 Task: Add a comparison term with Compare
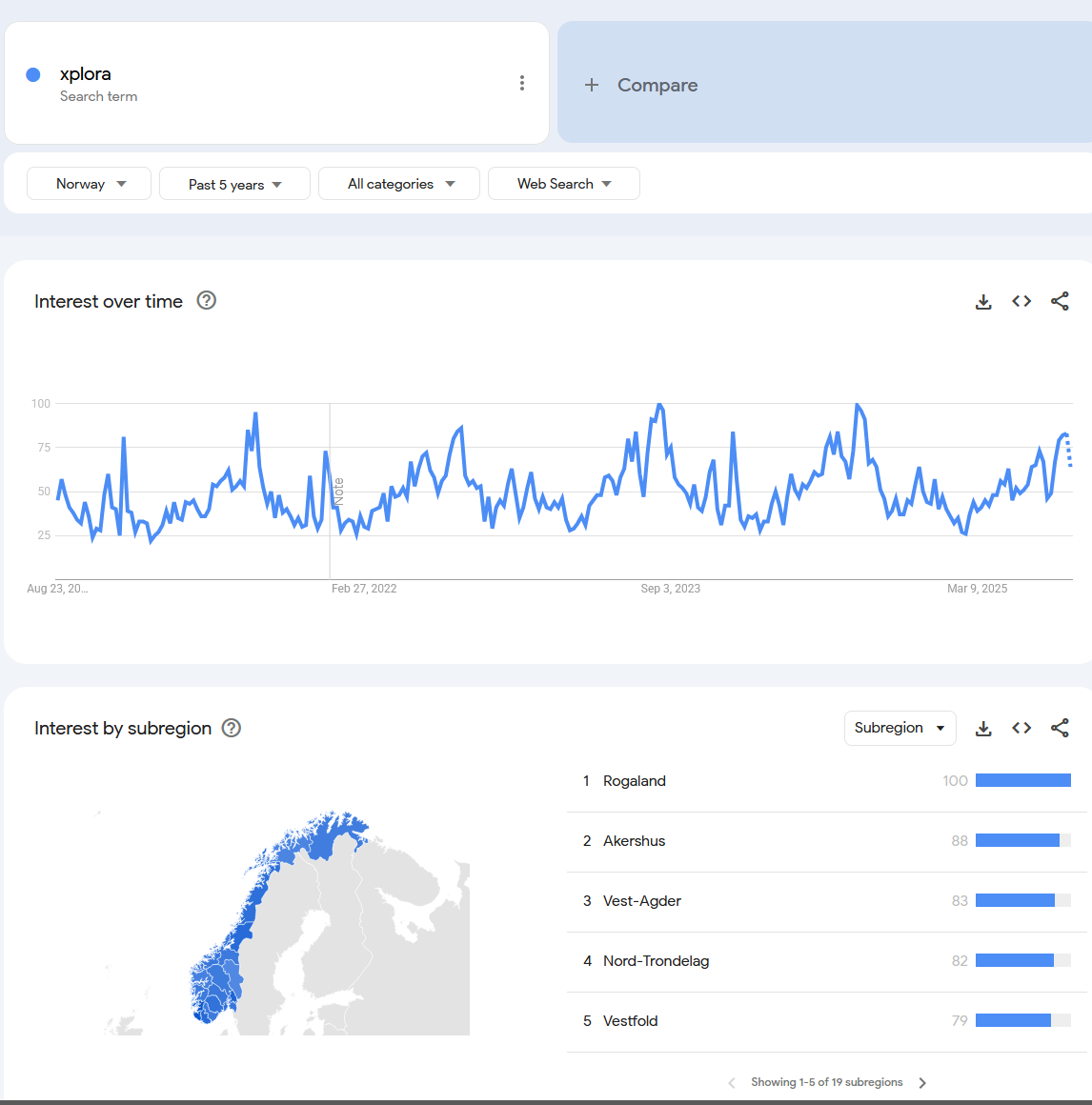(641, 85)
